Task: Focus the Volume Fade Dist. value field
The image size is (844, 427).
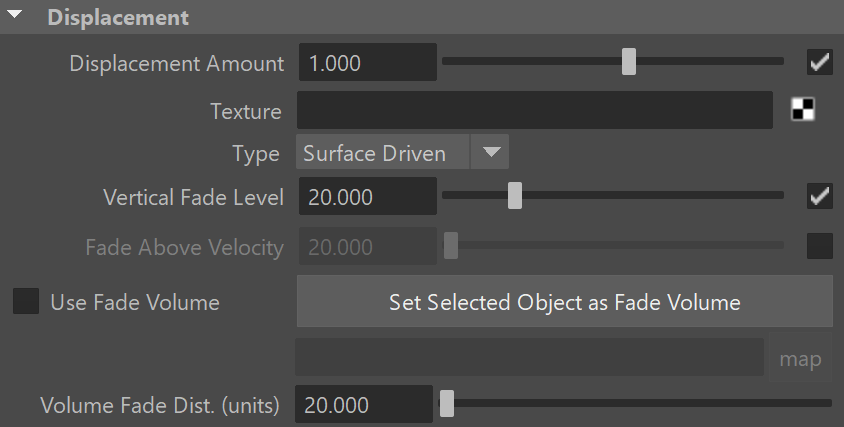Action: pyautogui.click(x=364, y=404)
